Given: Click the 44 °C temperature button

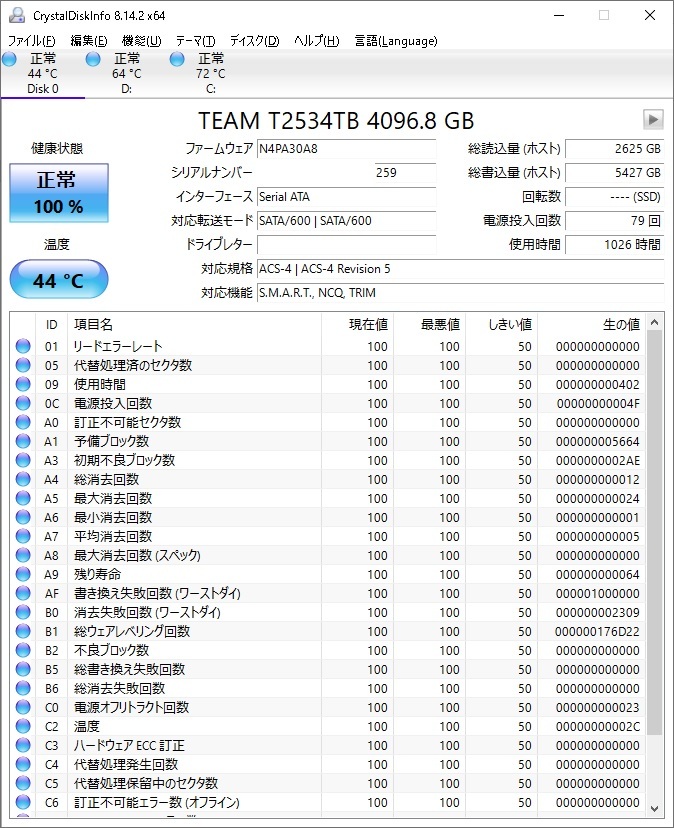Looking at the screenshot, I should [59, 279].
